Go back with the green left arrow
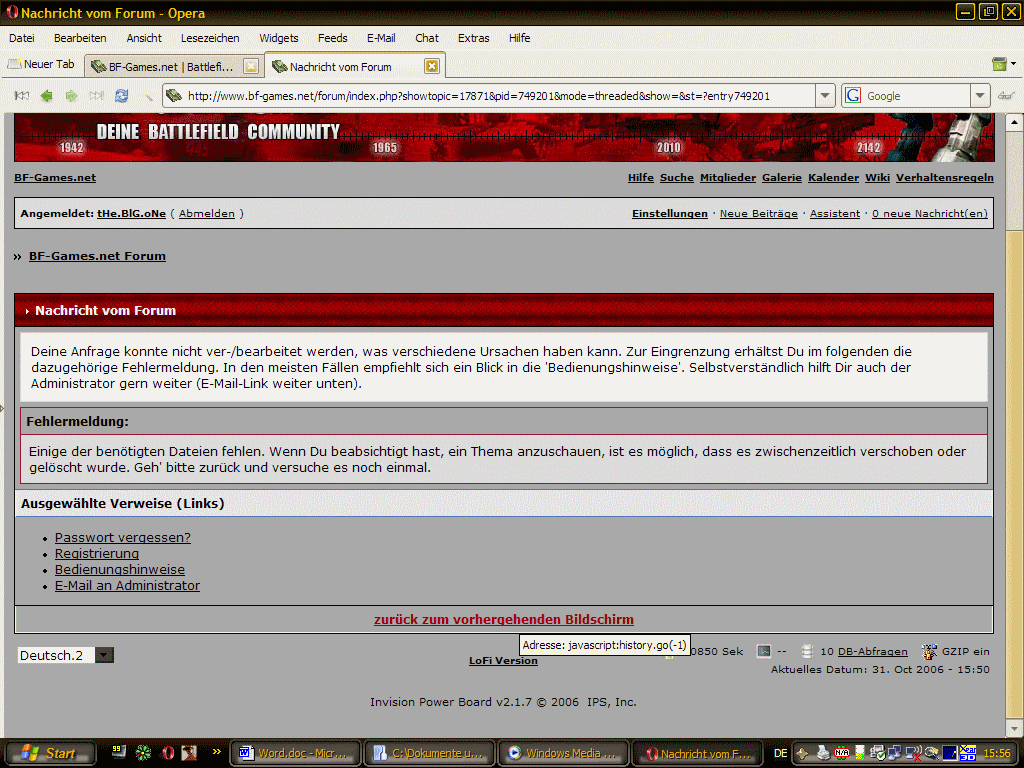 click(46, 96)
